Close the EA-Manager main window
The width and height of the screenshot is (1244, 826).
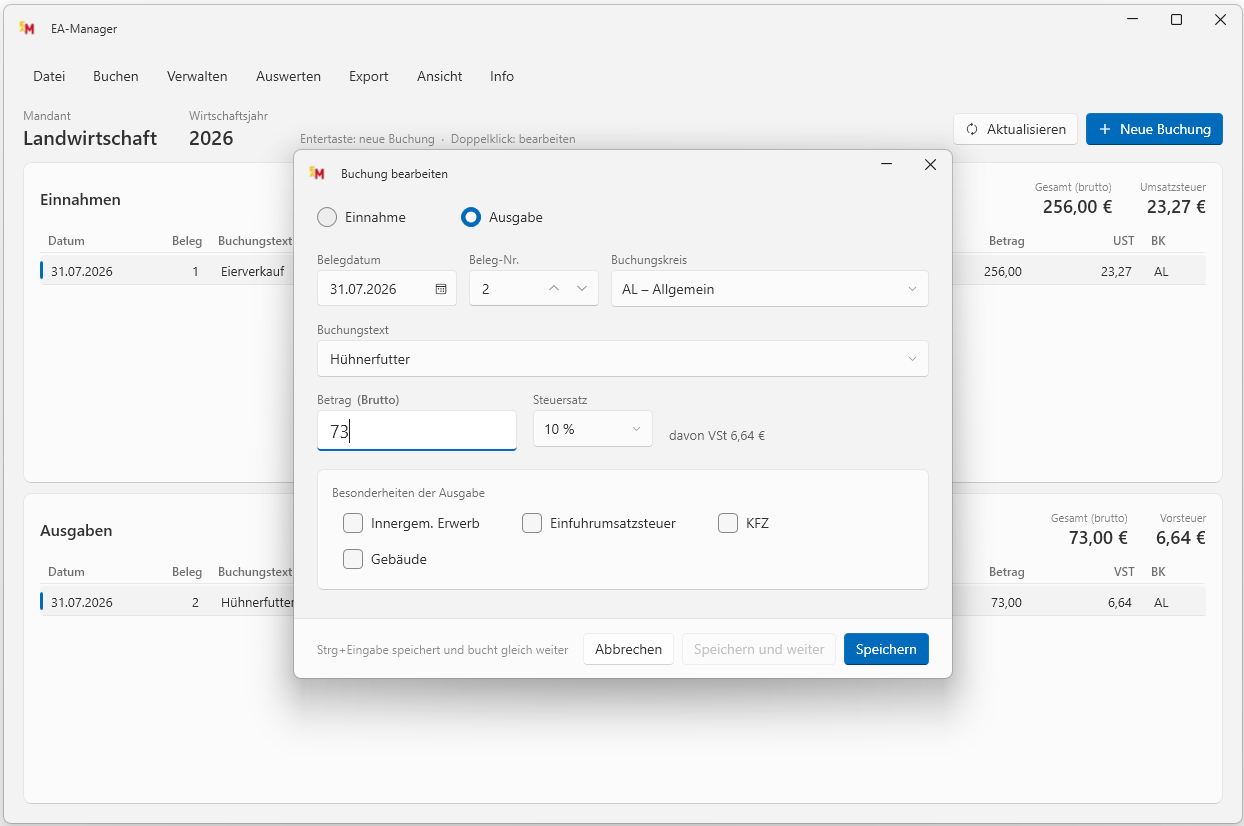click(x=1221, y=19)
